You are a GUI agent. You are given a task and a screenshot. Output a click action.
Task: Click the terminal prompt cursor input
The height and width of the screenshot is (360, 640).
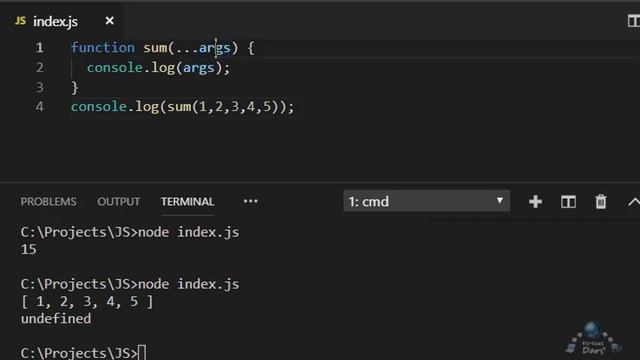[x=142, y=353]
